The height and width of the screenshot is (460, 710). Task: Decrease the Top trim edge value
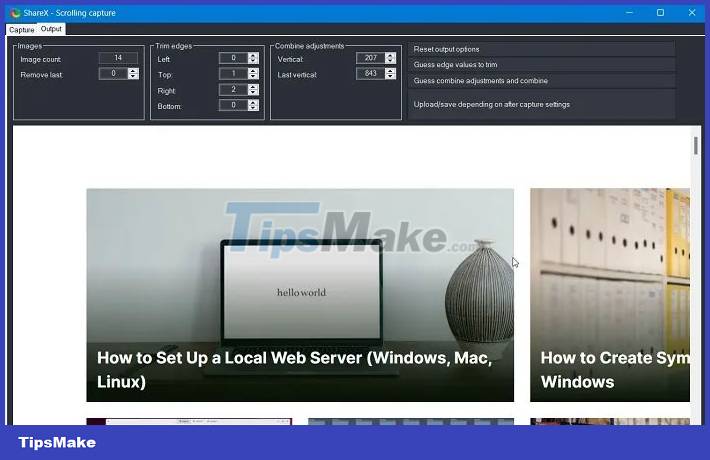pos(253,76)
